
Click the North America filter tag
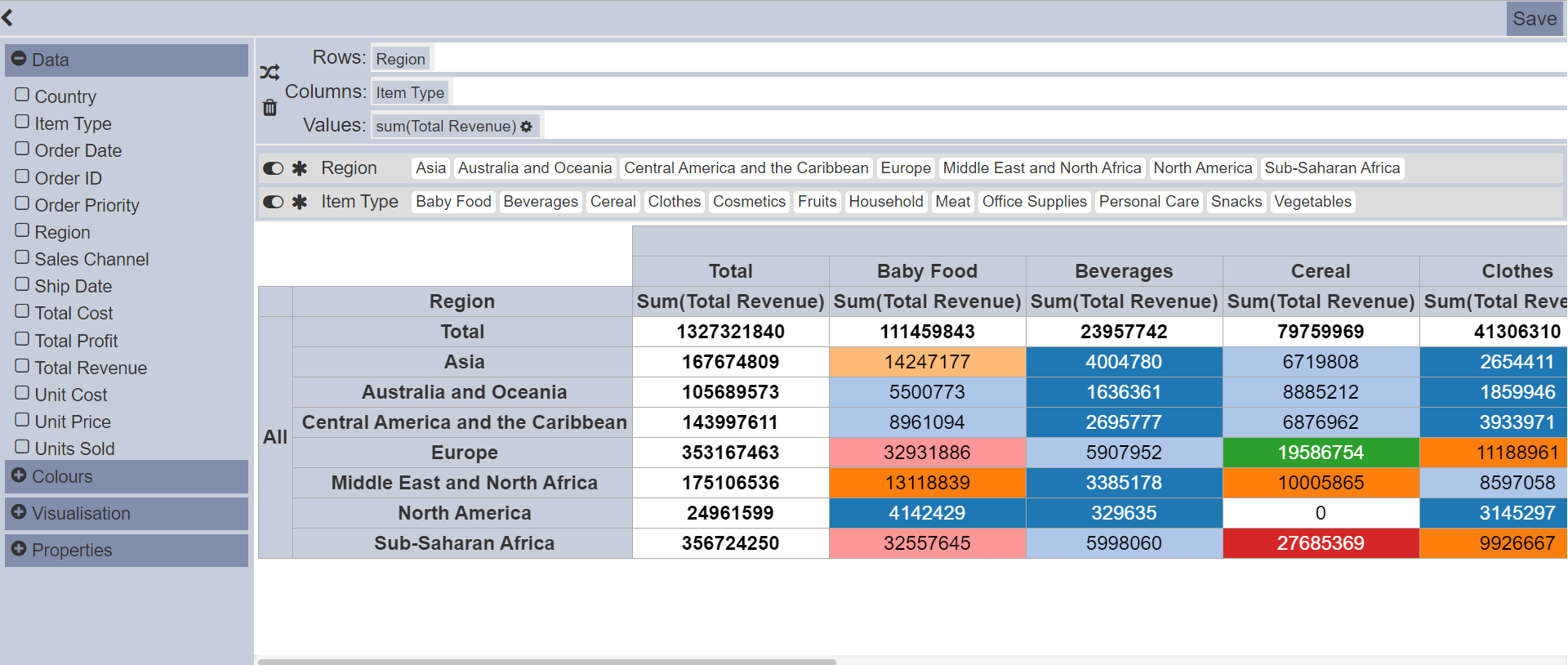click(x=1203, y=168)
